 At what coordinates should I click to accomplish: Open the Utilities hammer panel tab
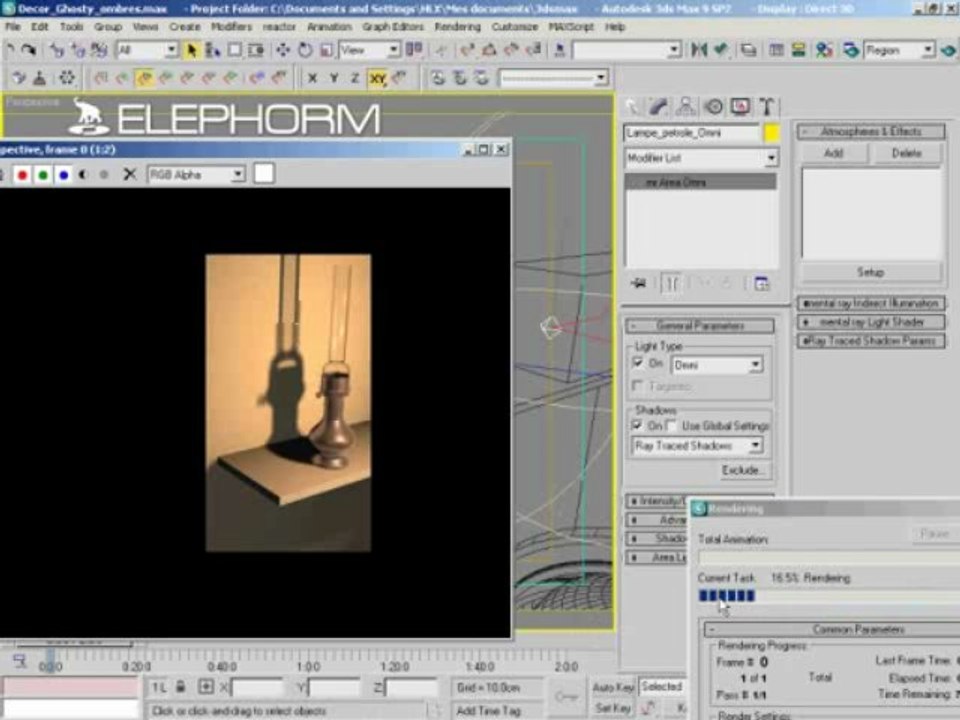pos(767,107)
